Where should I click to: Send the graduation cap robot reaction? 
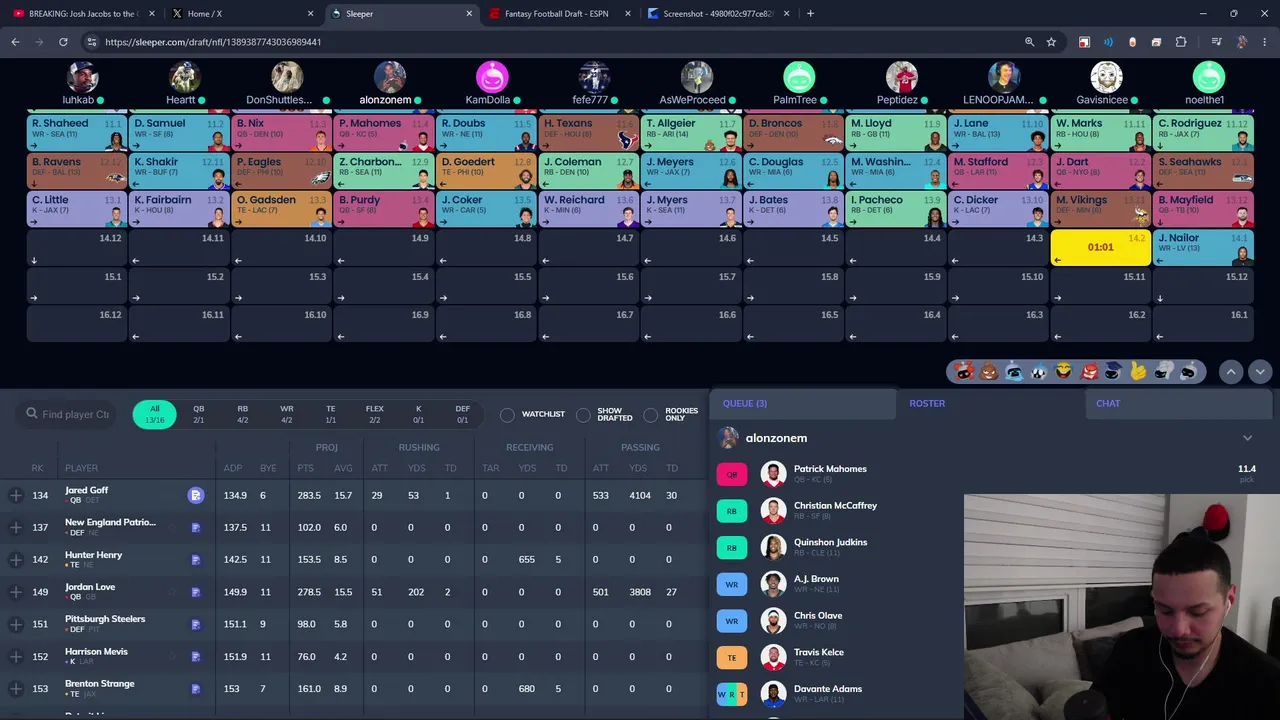point(1113,371)
